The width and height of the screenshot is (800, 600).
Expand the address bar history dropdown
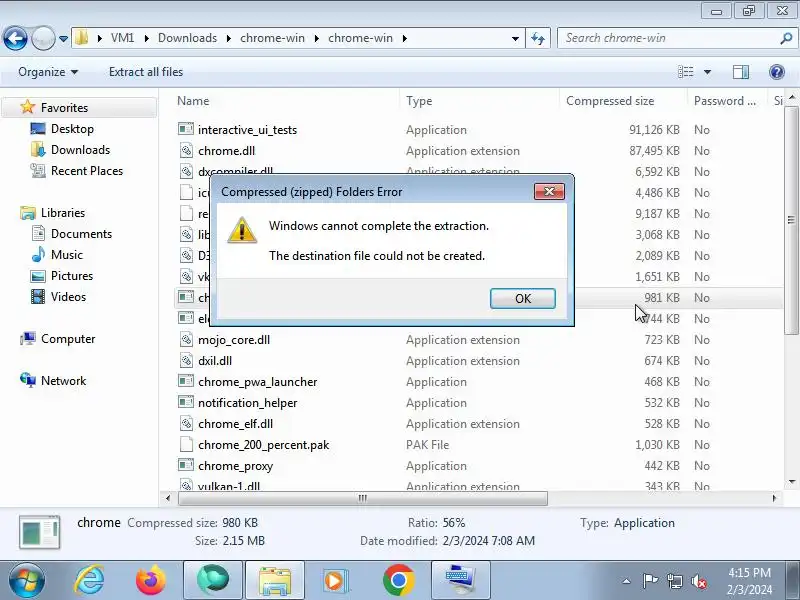(515, 38)
